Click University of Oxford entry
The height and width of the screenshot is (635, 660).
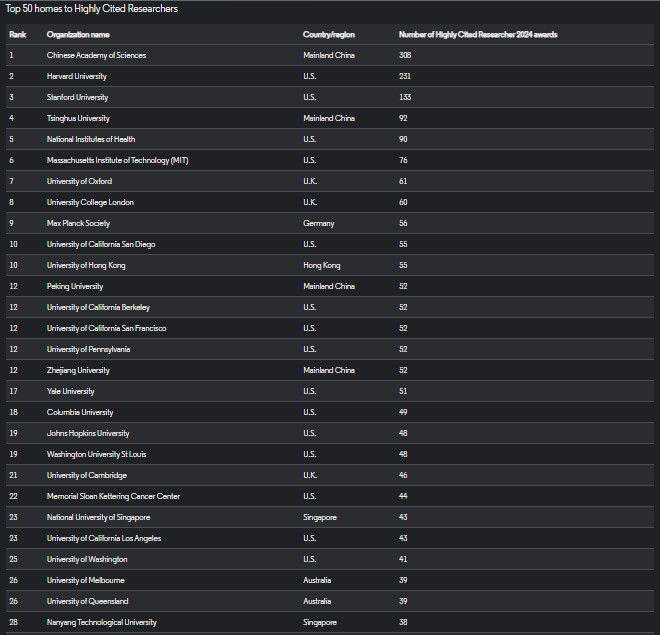79,181
